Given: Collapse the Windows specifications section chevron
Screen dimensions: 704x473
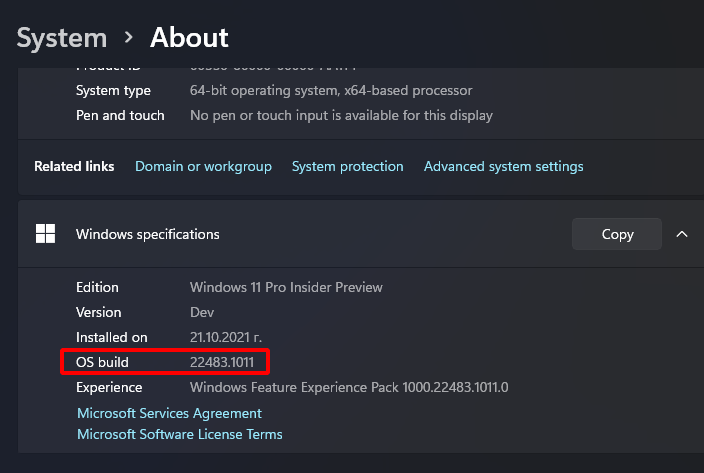Looking at the screenshot, I should 682,234.
